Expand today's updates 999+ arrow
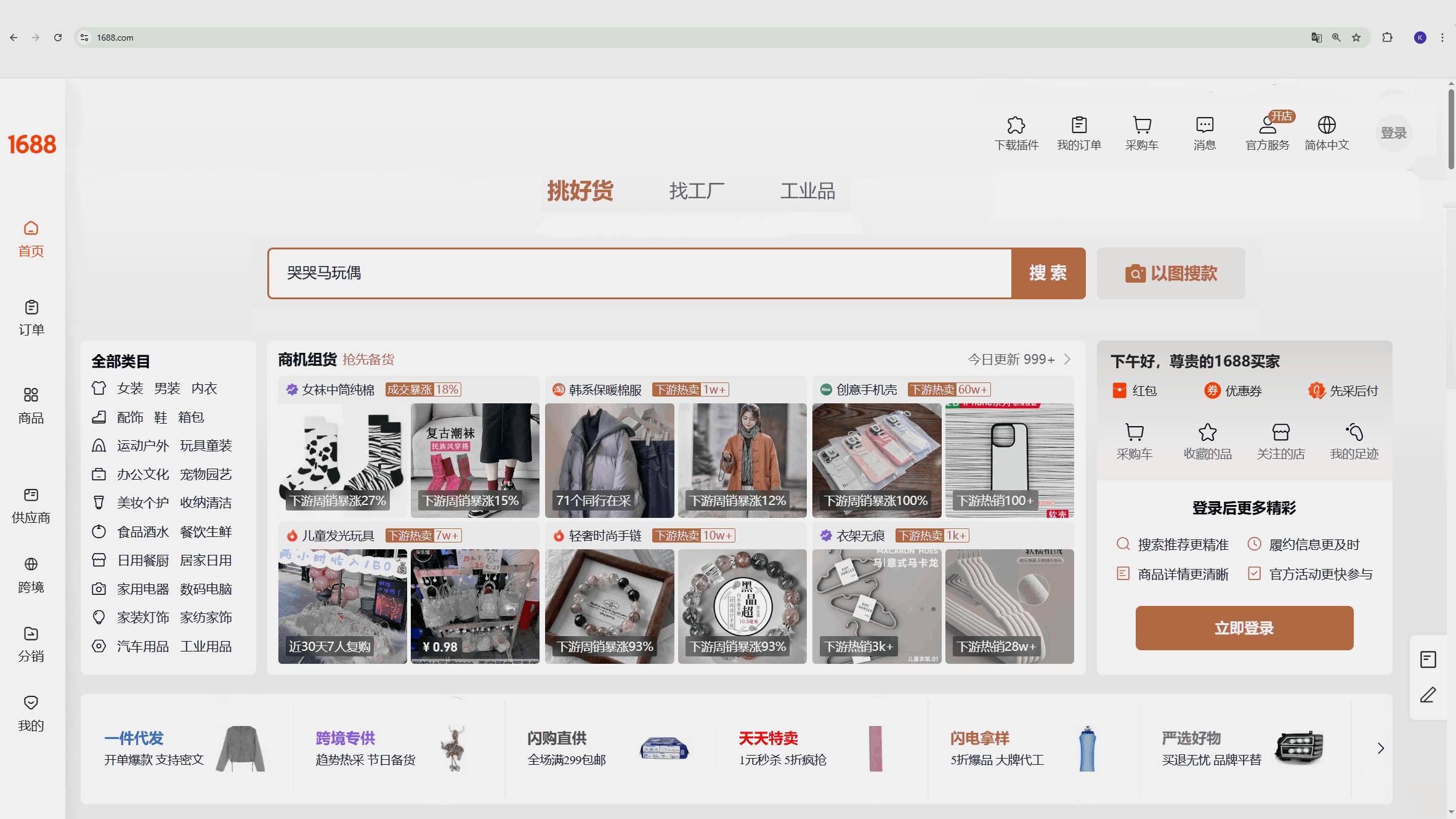The height and width of the screenshot is (819, 1456). [1067, 359]
